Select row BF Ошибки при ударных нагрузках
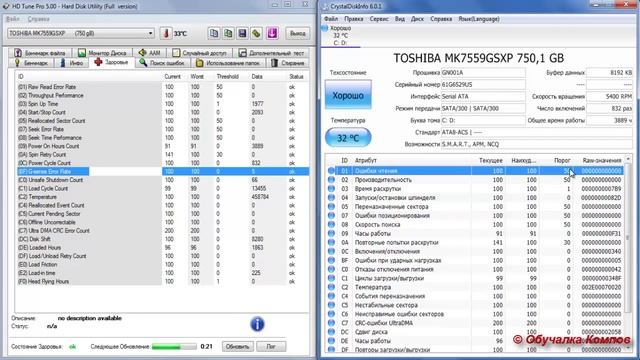This screenshot has height=360, width=640. tap(475, 260)
